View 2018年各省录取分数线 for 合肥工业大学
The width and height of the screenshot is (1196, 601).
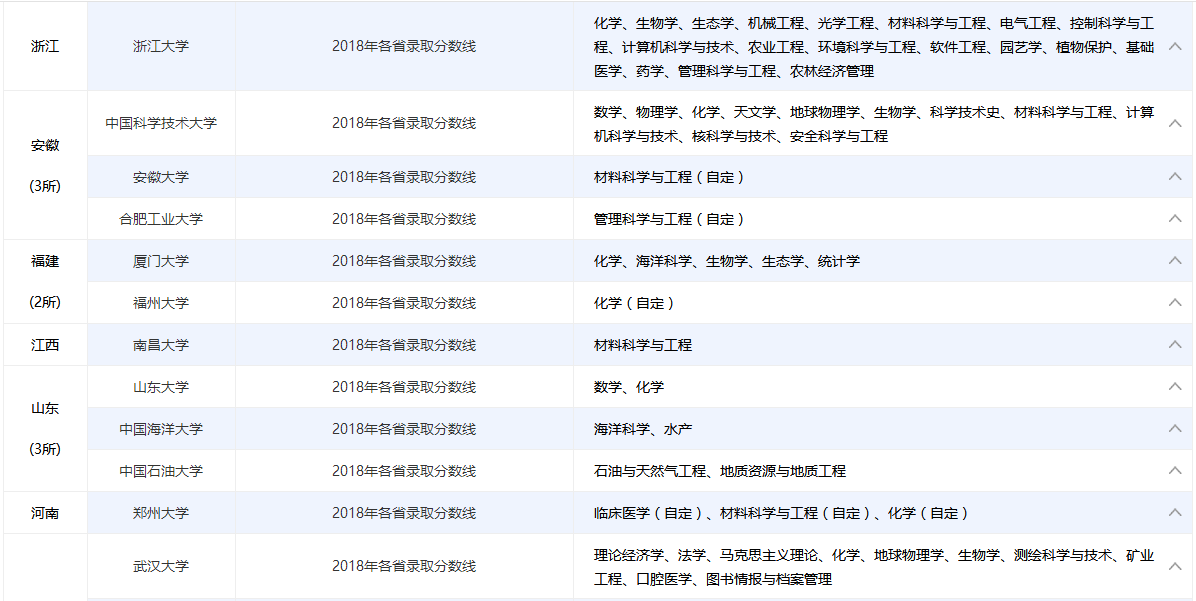pos(403,219)
